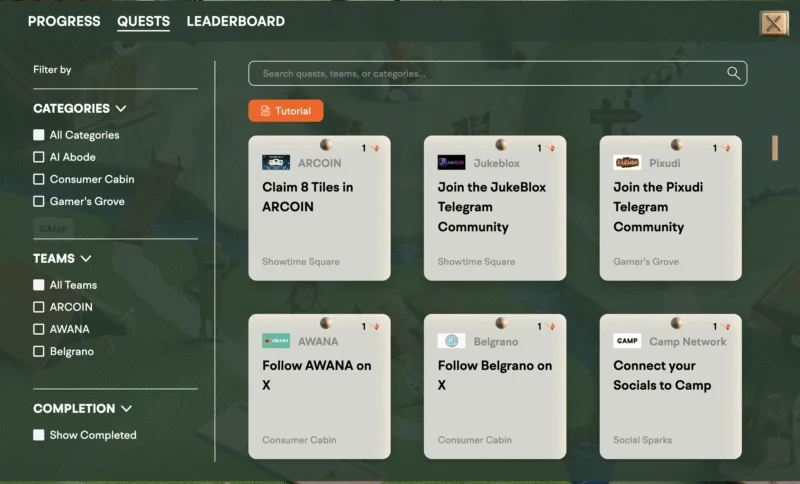This screenshot has height=484, width=800.
Task: Open the Follow AWANA on X quest
Action: click(x=319, y=387)
